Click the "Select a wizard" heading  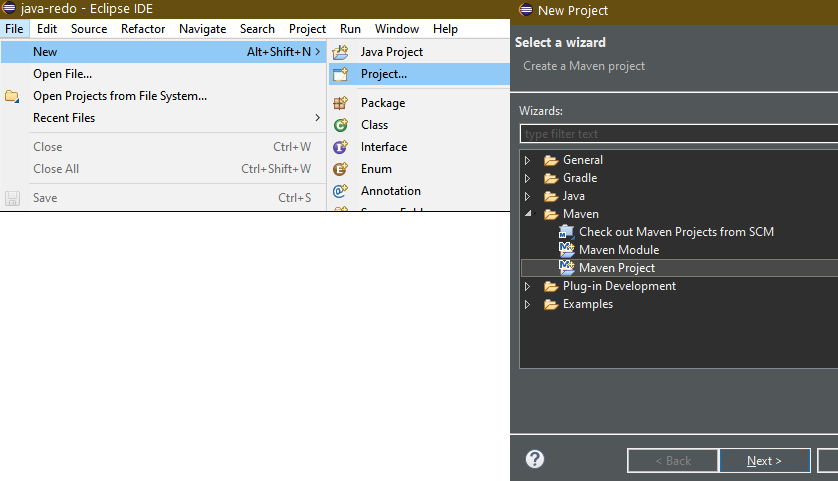coord(560,42)
